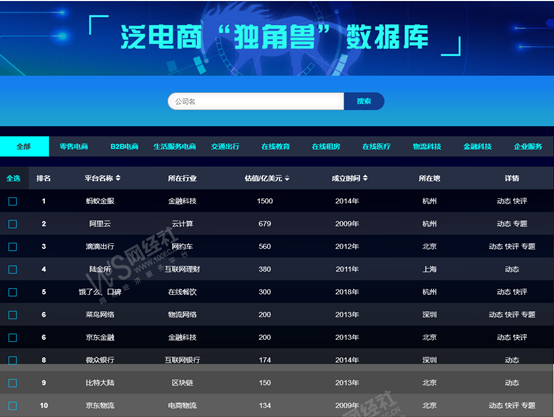The image size is (554, 417).
Task: Click the 搜索 button
Action: tap(364, 101)
